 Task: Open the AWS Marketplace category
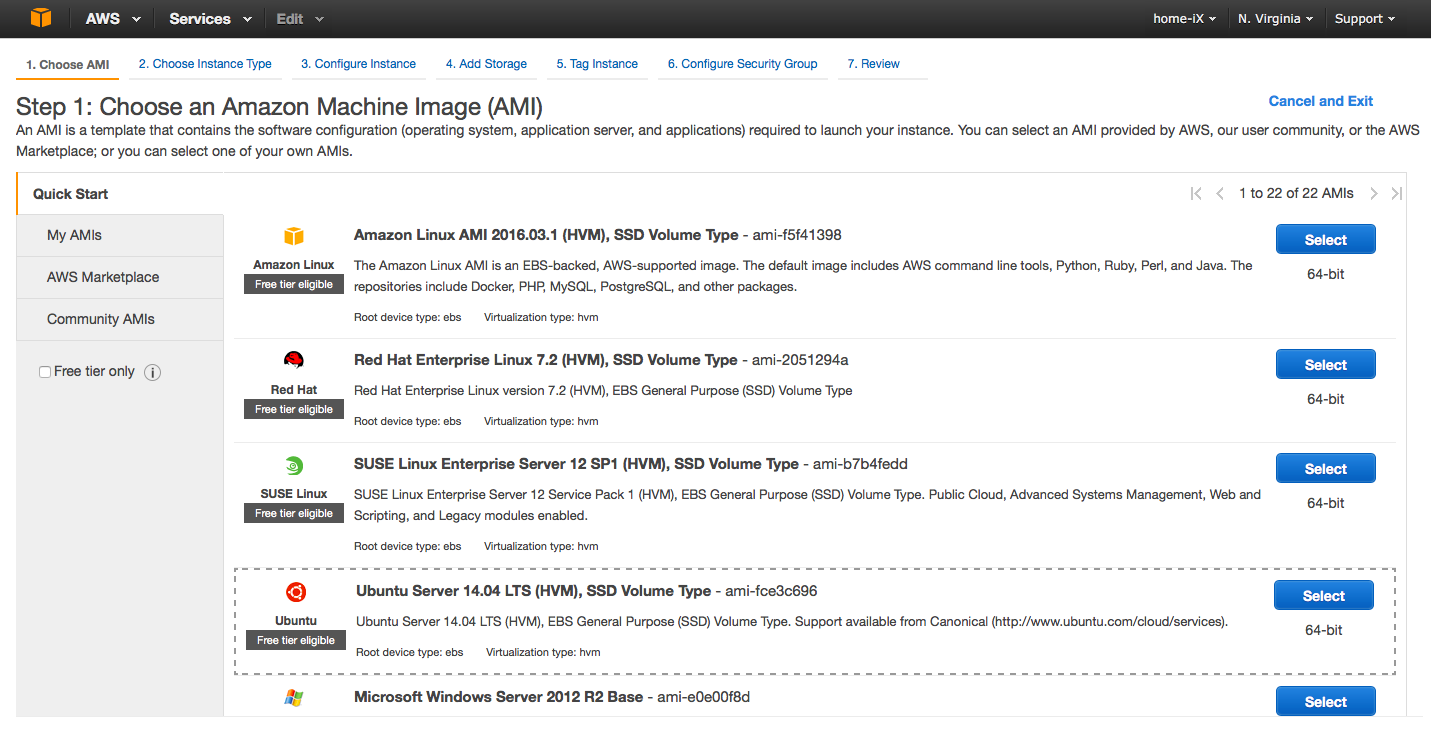point(120,277)
